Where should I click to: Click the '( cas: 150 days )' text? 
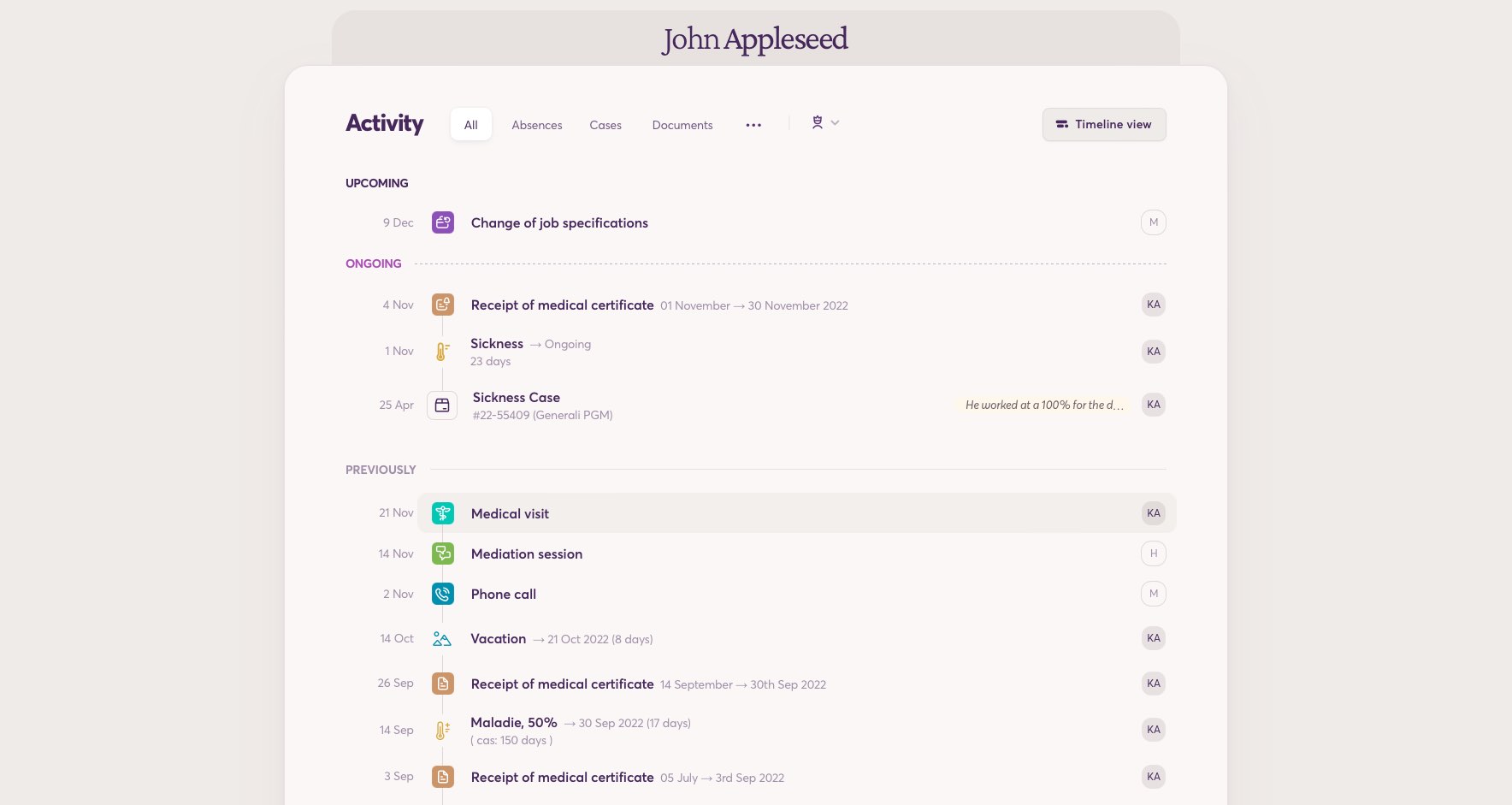point(511,741)
